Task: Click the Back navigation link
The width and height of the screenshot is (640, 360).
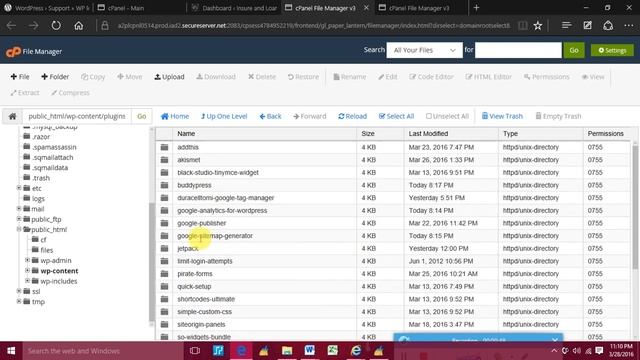Action: click(x=271, y=116)
